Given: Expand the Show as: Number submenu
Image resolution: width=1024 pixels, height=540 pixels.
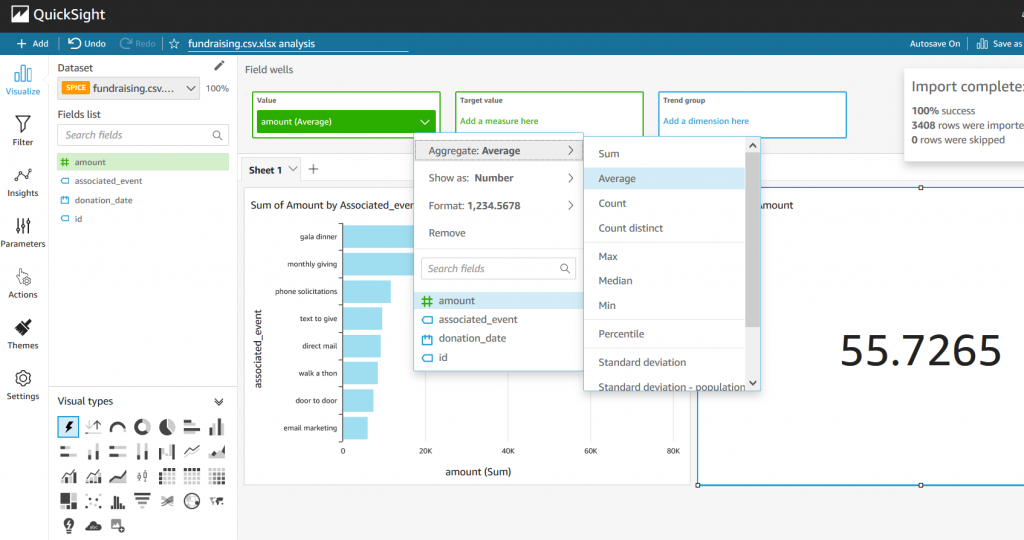Looking at the screenshot, I should (x=499, y=178).
